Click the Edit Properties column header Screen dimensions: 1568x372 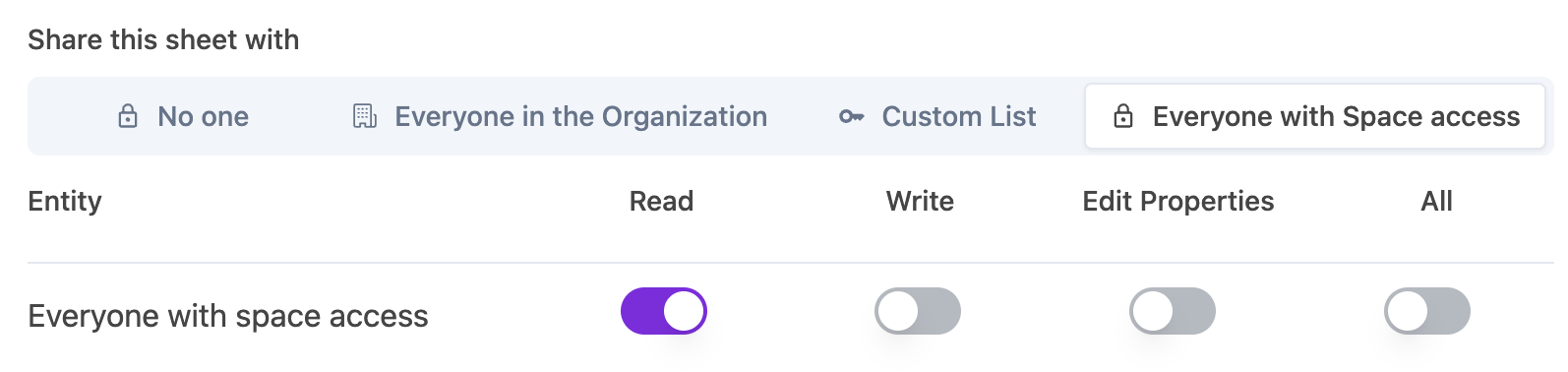point(1178,201)
